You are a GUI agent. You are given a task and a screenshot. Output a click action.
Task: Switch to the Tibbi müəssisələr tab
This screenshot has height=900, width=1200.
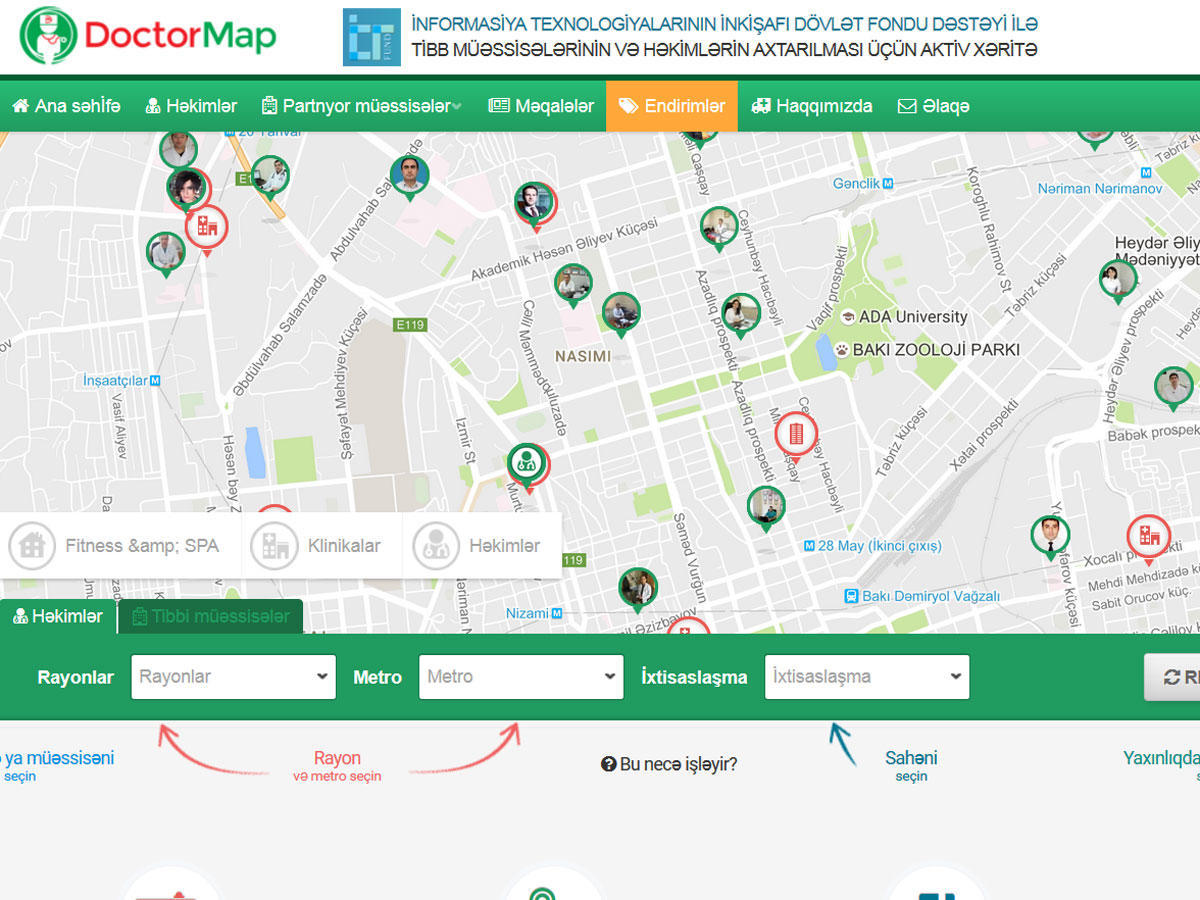point(210,616)
